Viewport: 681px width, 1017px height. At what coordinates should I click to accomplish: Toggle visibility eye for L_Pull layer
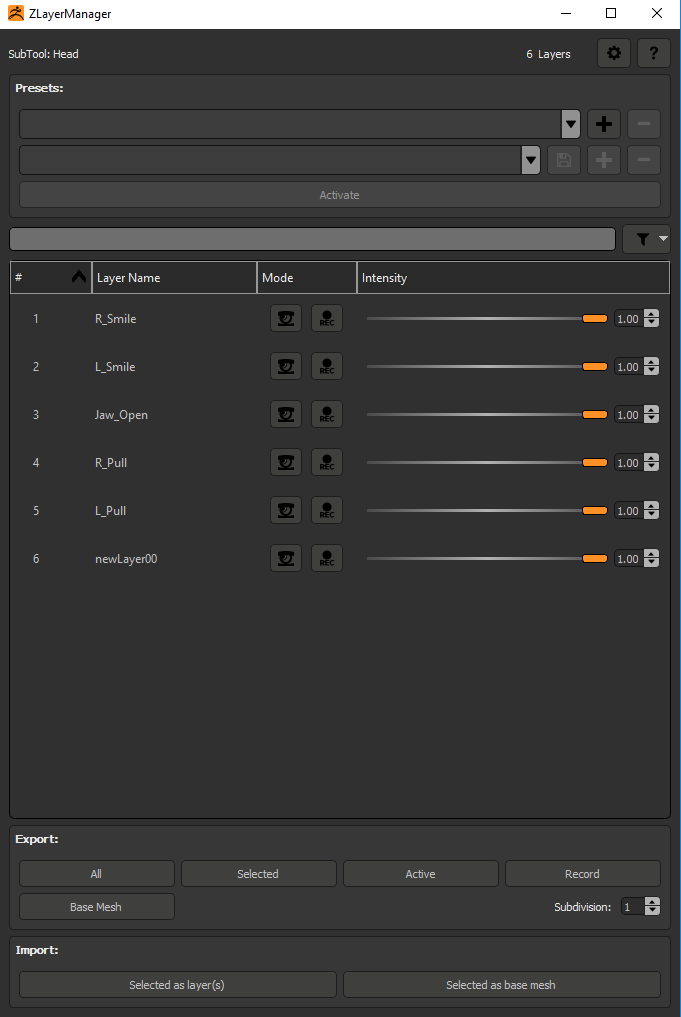(286, 510)
